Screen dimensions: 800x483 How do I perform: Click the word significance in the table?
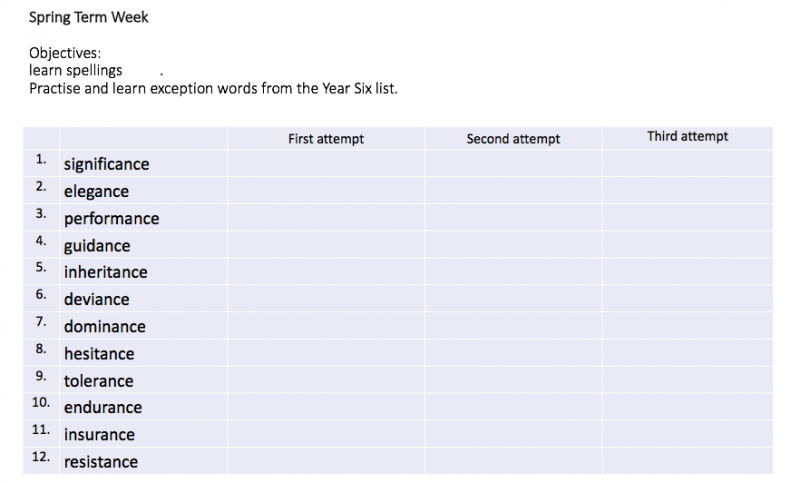click(x=106, y=165)
